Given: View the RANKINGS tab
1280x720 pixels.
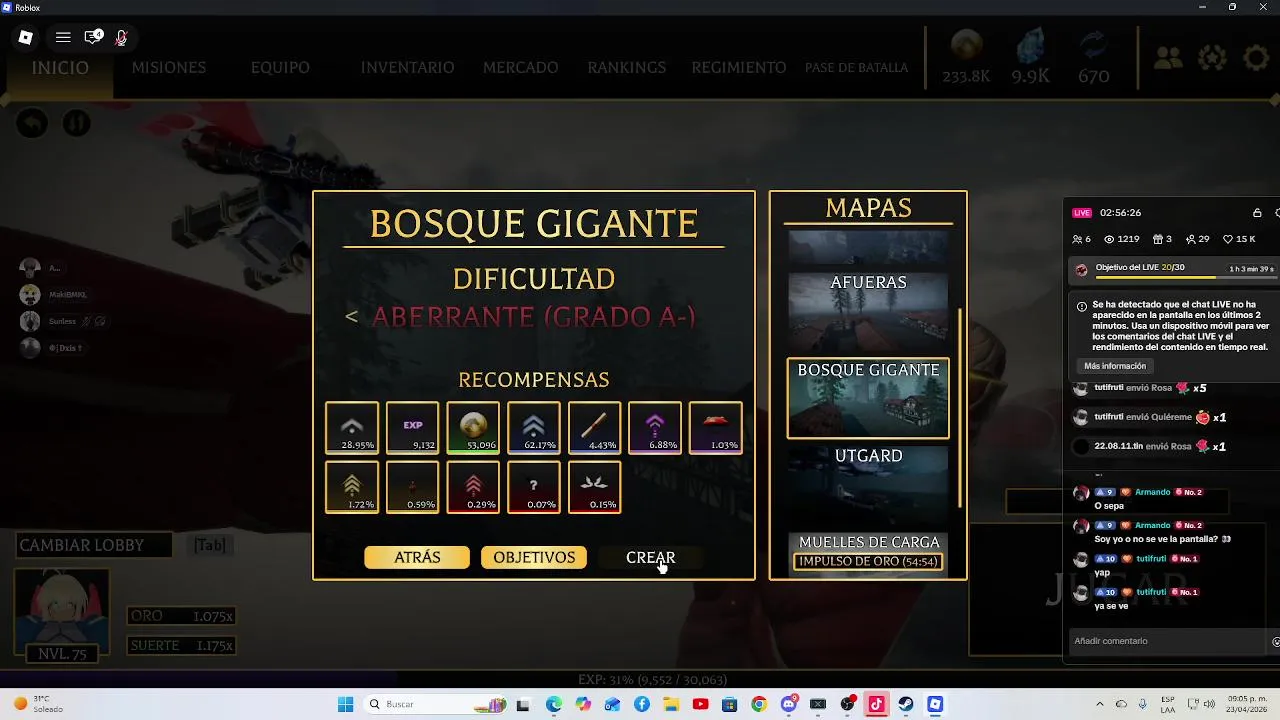Looking at the screenshot, I should tap(626, 68).
